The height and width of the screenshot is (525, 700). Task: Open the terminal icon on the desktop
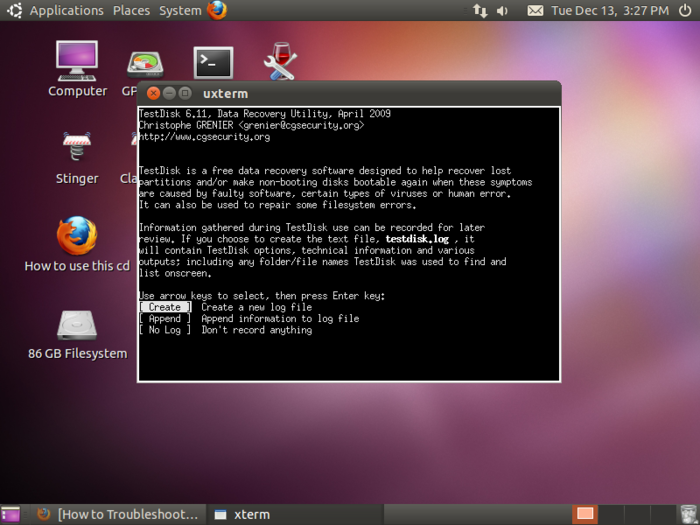tap(213, 62)
